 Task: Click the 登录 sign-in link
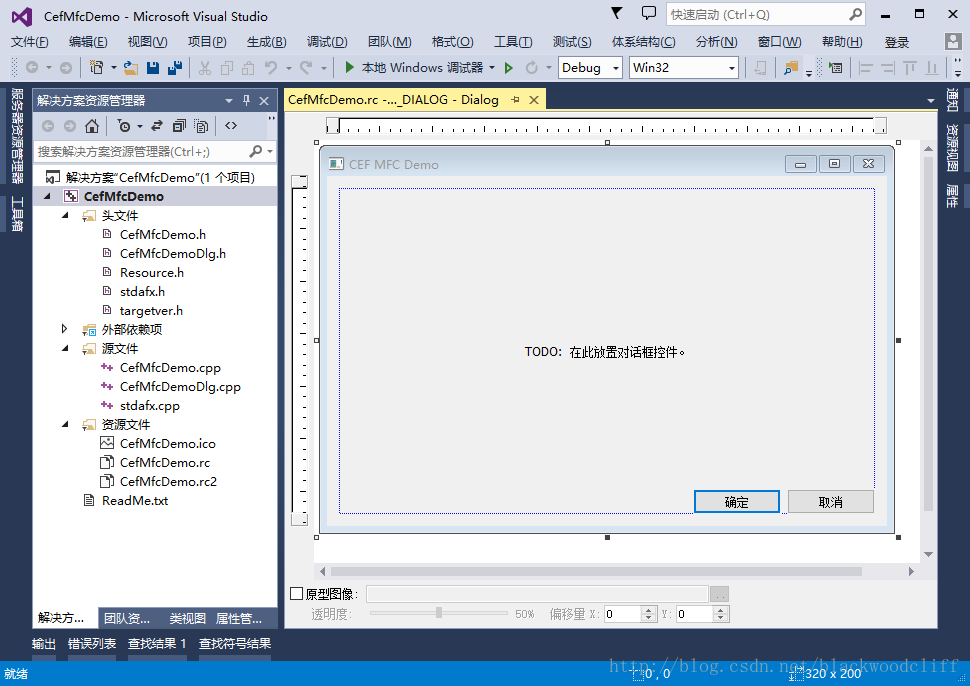tap(896, 42)
